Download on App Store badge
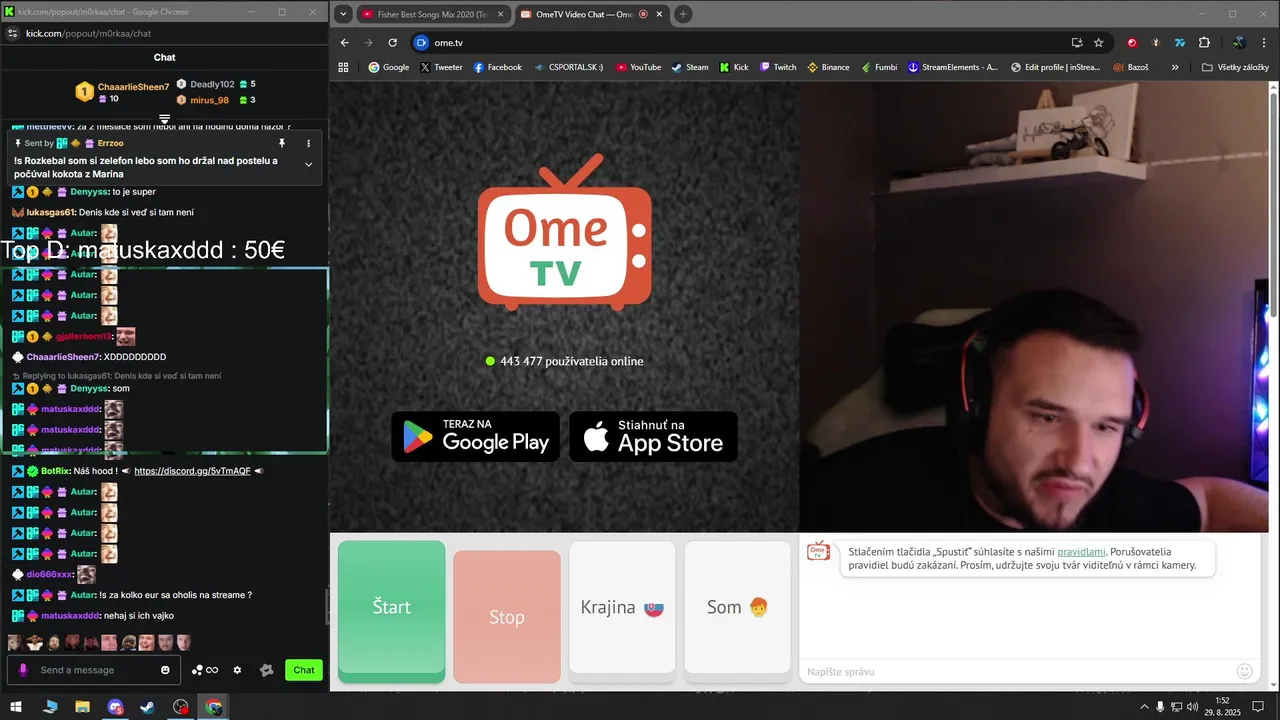Viewport: 1280px width, 720px height. 653,437
